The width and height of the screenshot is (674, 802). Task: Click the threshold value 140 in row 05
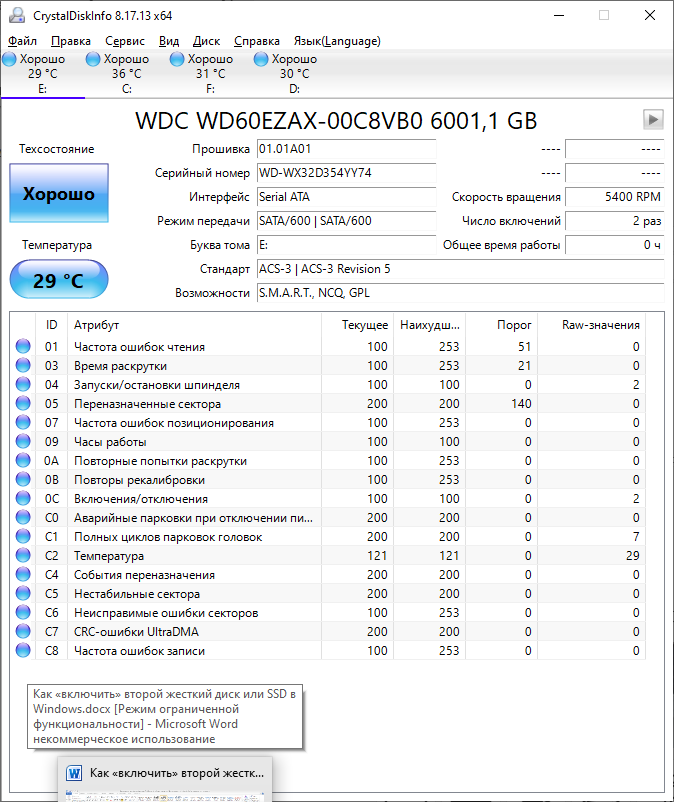(x=521, y=404)
